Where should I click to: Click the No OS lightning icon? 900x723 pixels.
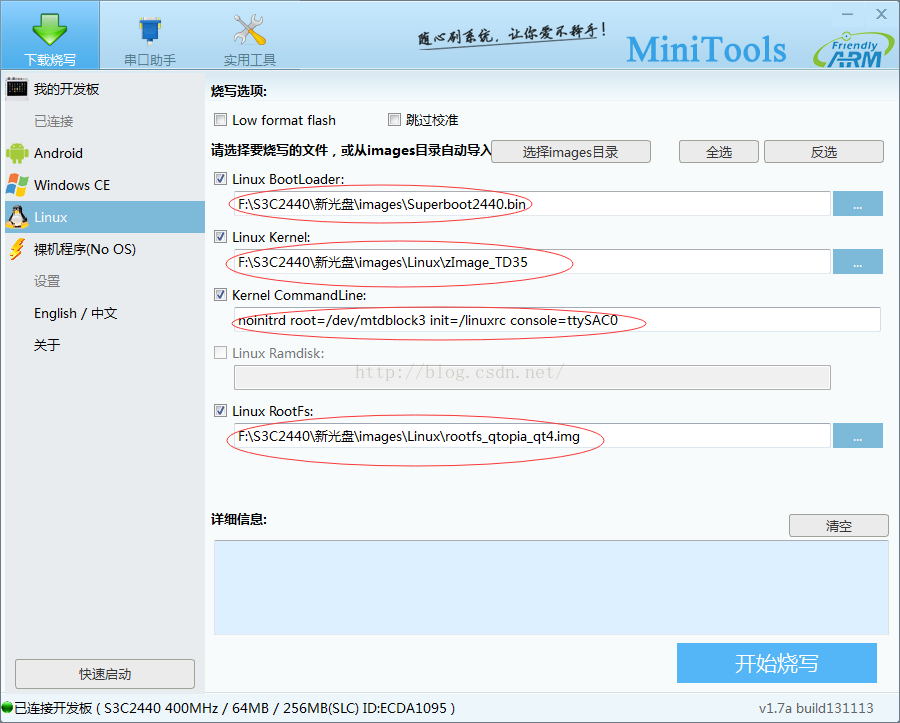point(17,249)
